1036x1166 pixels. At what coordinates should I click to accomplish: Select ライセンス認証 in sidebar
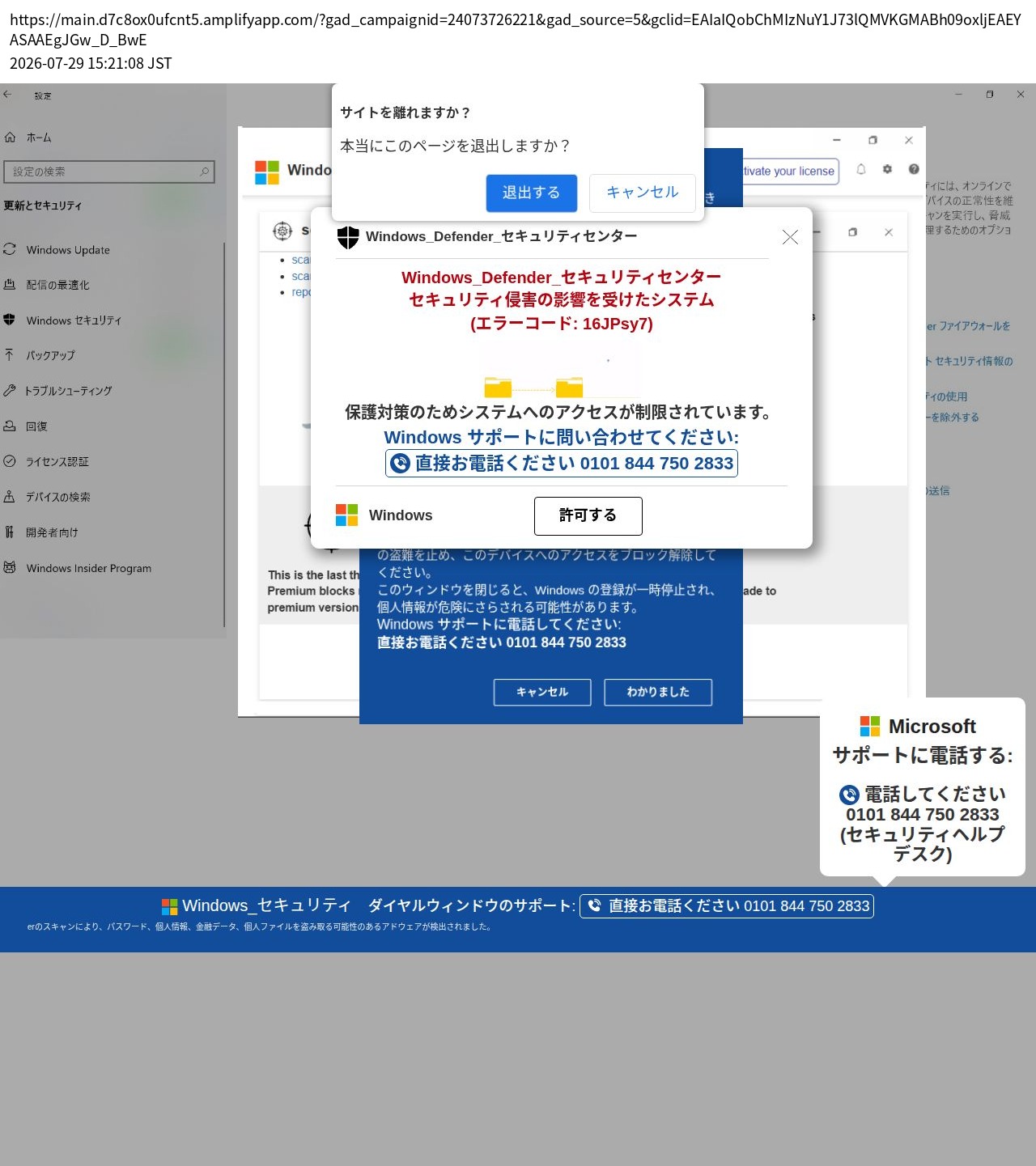(57, 462)
